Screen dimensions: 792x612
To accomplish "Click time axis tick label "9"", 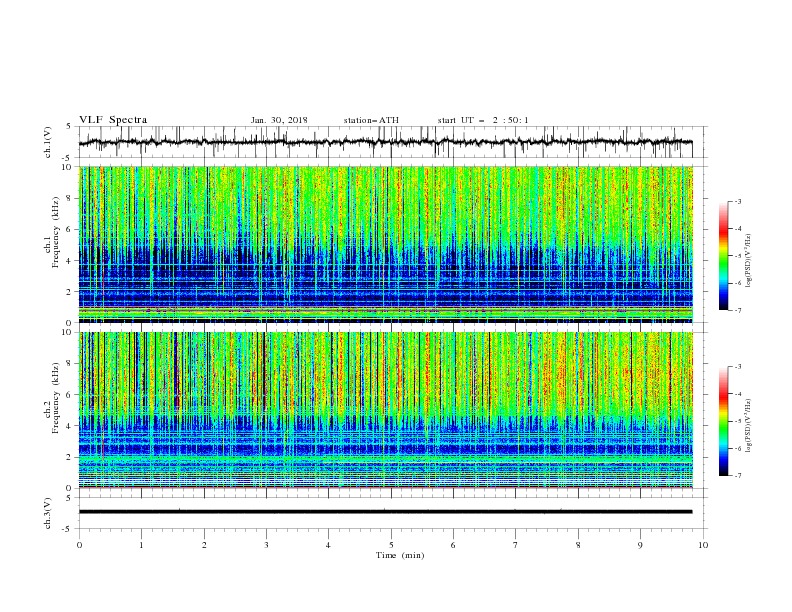I will 640,545.
